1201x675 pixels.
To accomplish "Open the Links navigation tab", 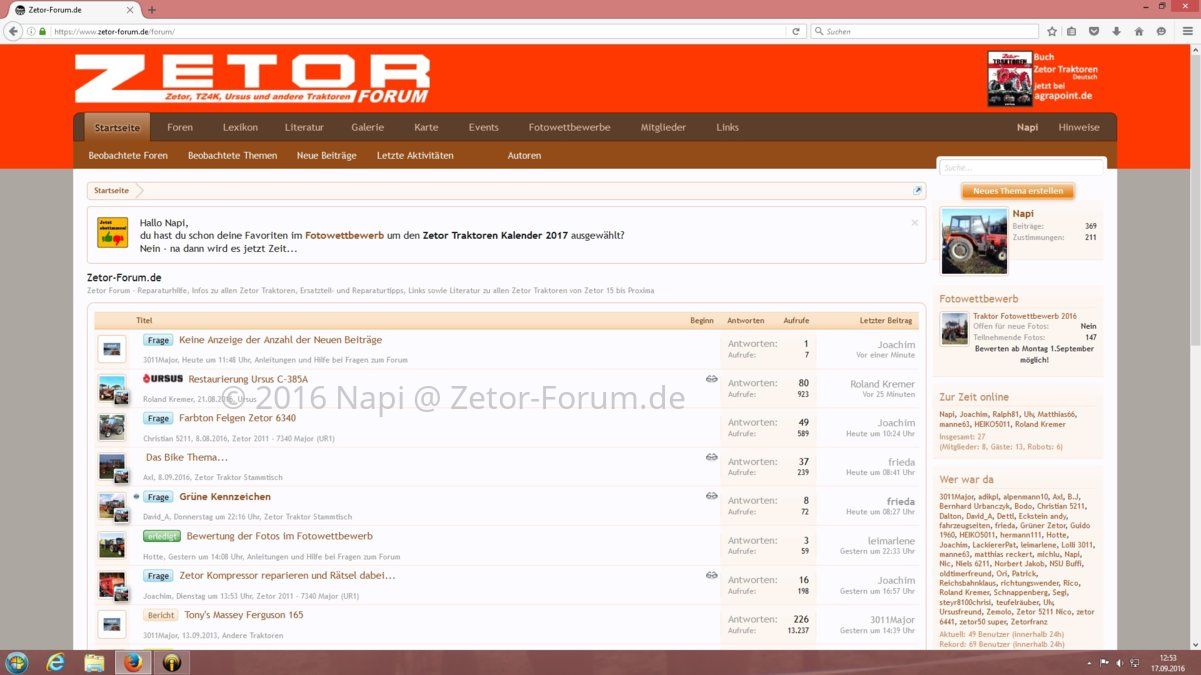I will (x=727, y=127).
